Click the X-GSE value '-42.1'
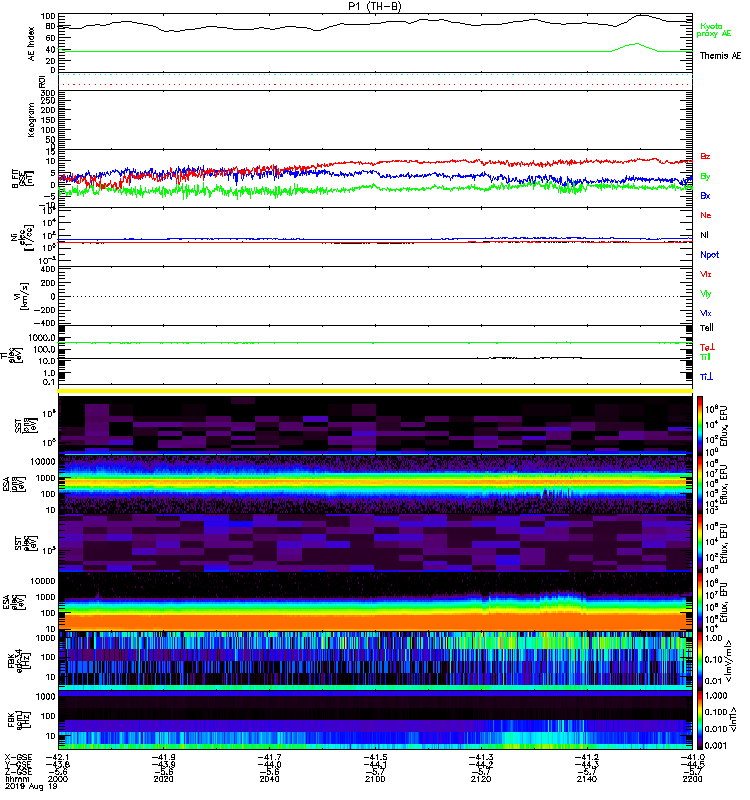Viewport: 750px width, 800px height. pyautogui.click(x=58, y=757)
